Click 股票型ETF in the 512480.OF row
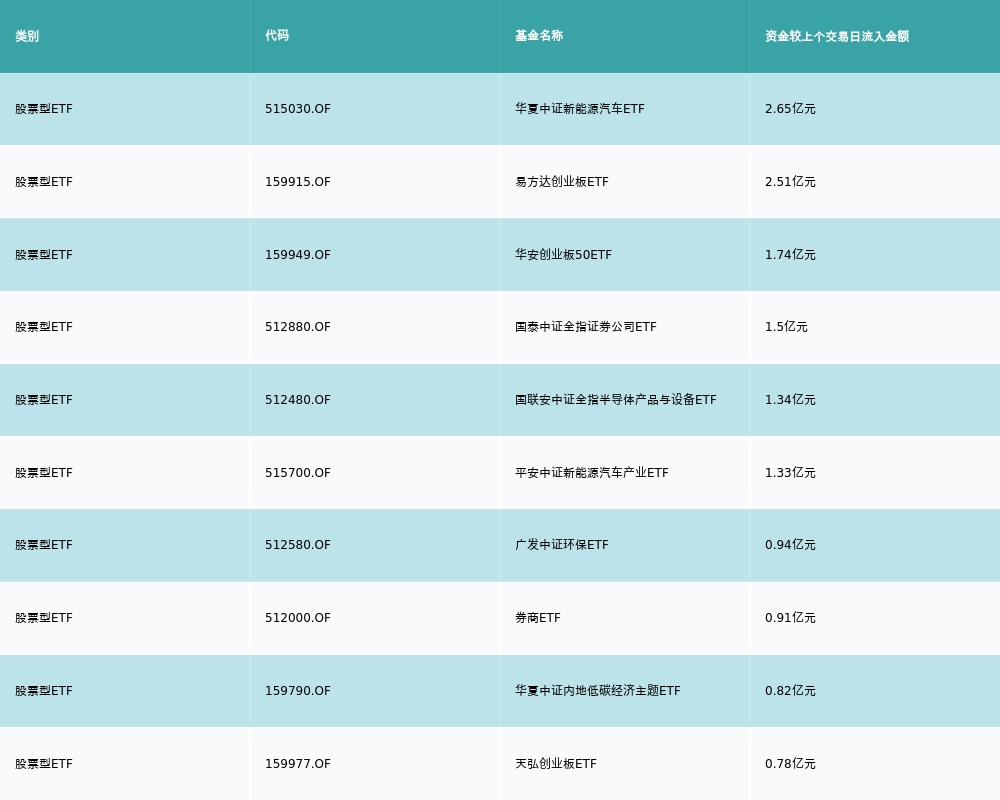The image size is (1000, 800). 44,399
